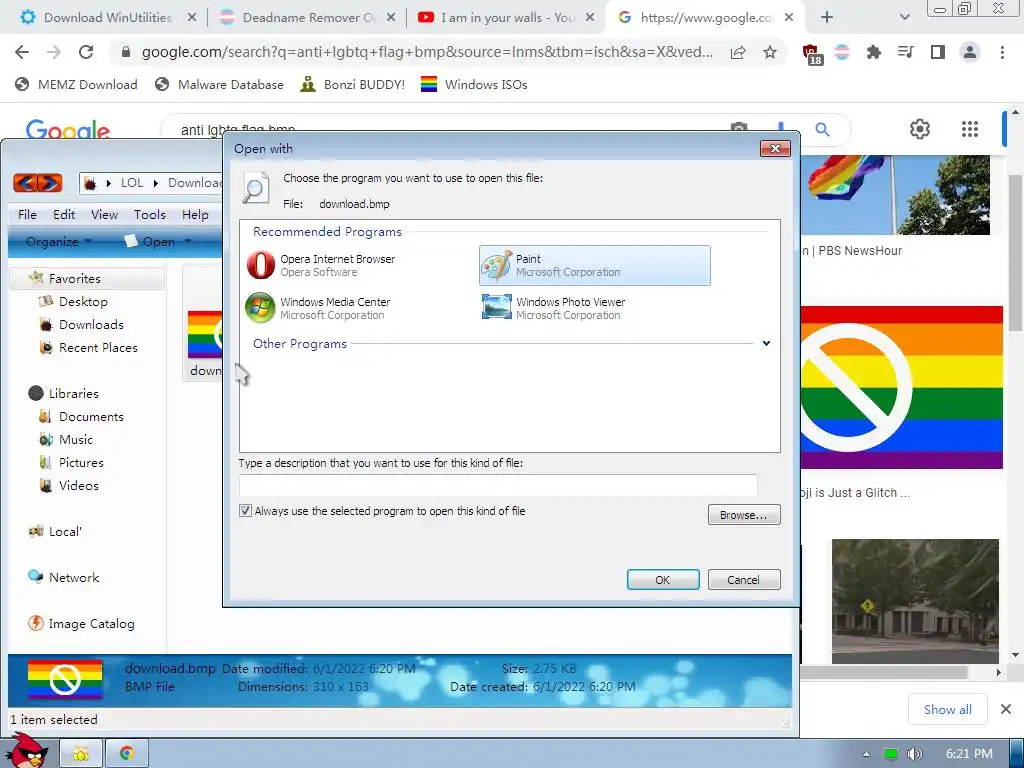
Task: Select Opera Internet Browser program icon
Action: 261,265
